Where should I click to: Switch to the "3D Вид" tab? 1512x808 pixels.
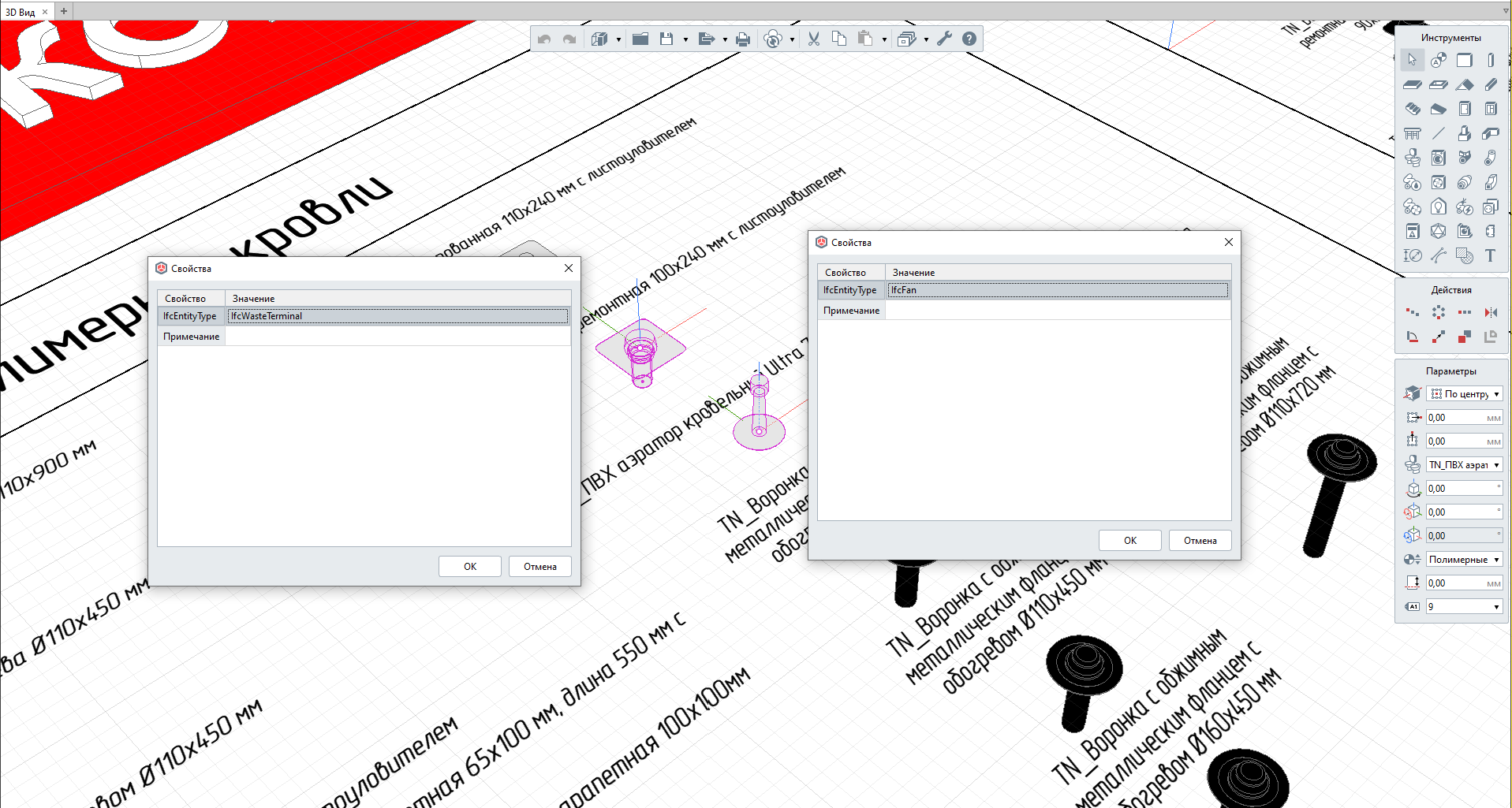(21, 12)
